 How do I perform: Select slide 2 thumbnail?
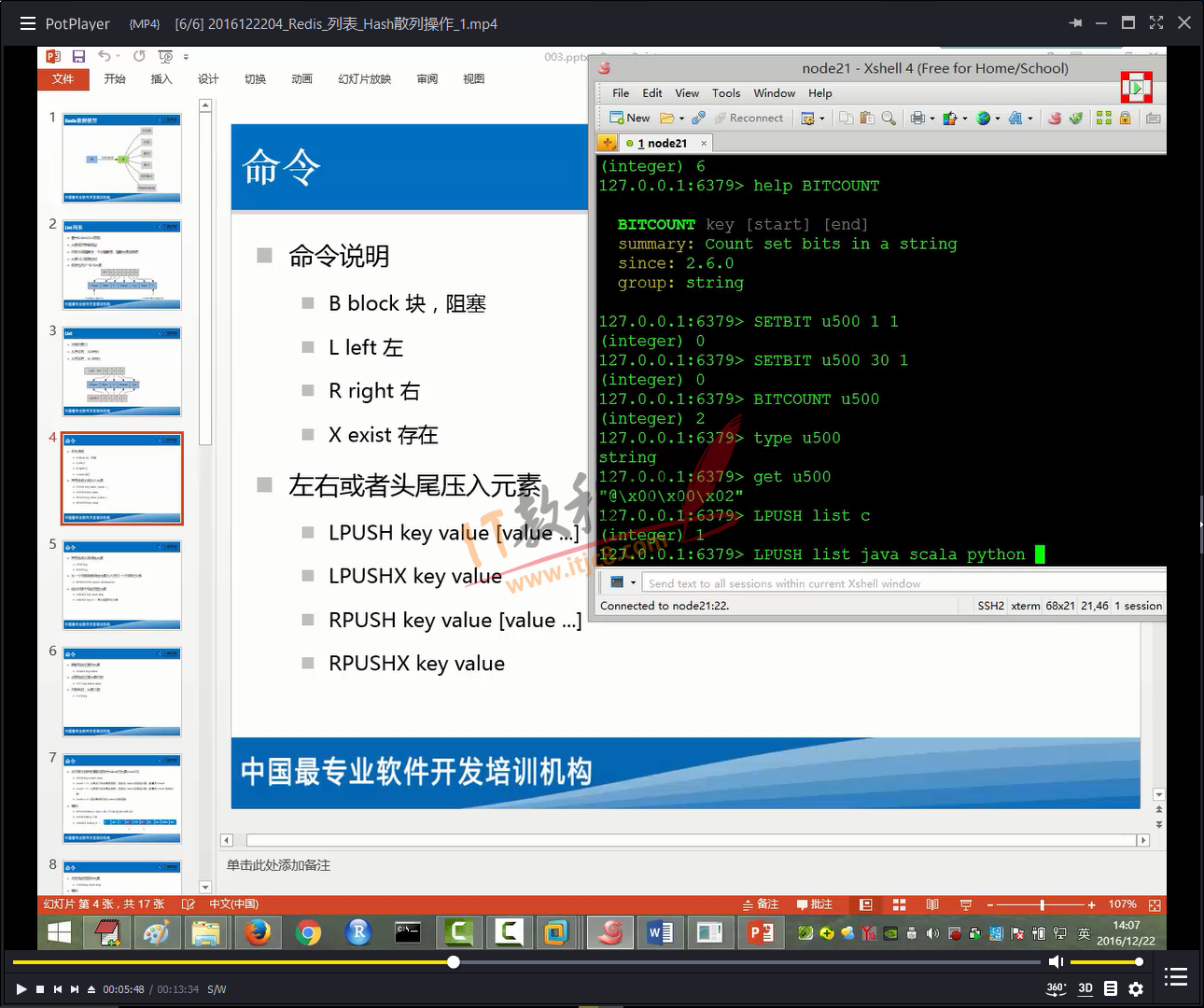pyautogui.click(x=122, y=265)
